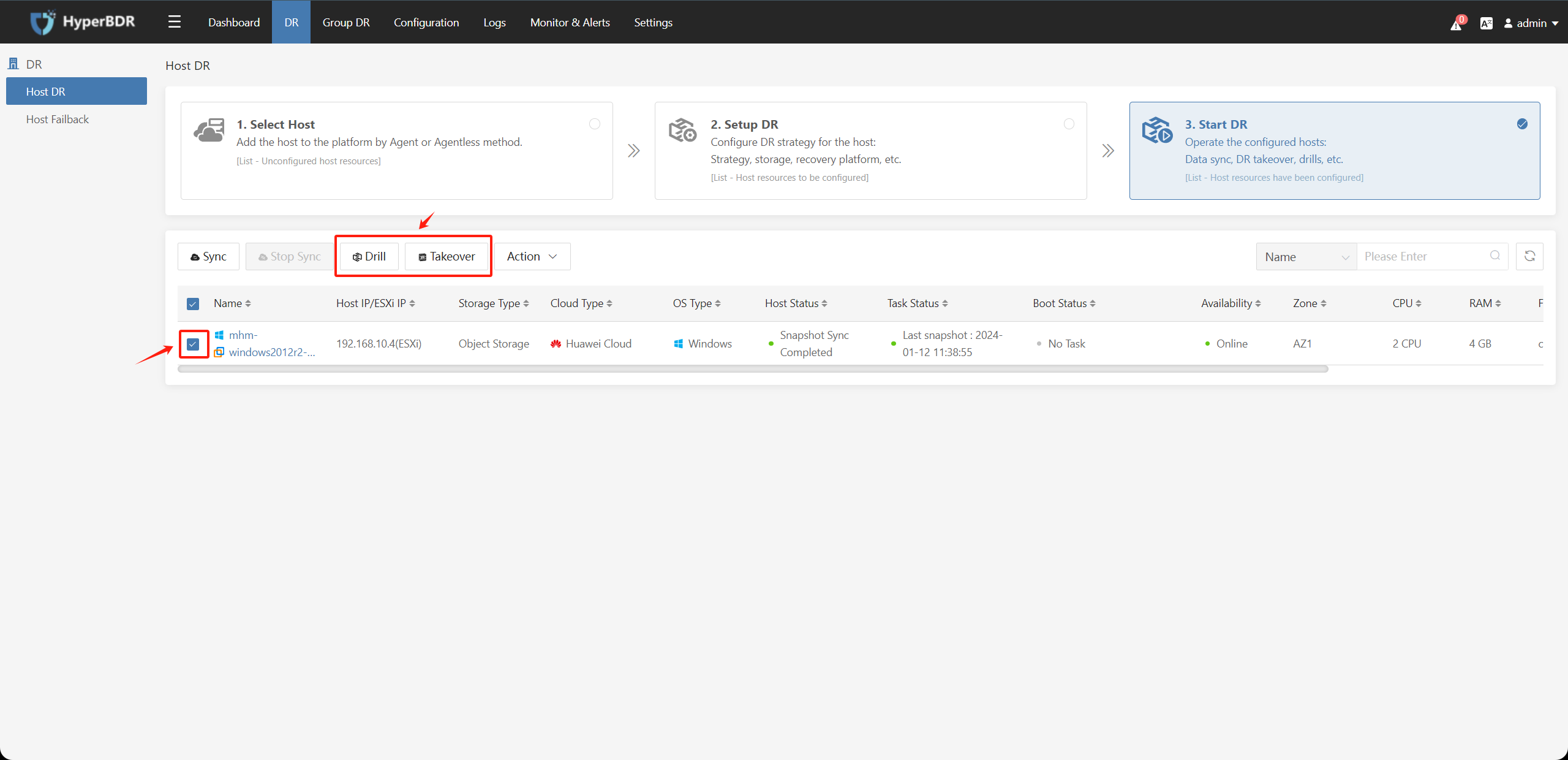
Task: Click the double-arrow between steps 1 and 2
Action: pos(634,151)
